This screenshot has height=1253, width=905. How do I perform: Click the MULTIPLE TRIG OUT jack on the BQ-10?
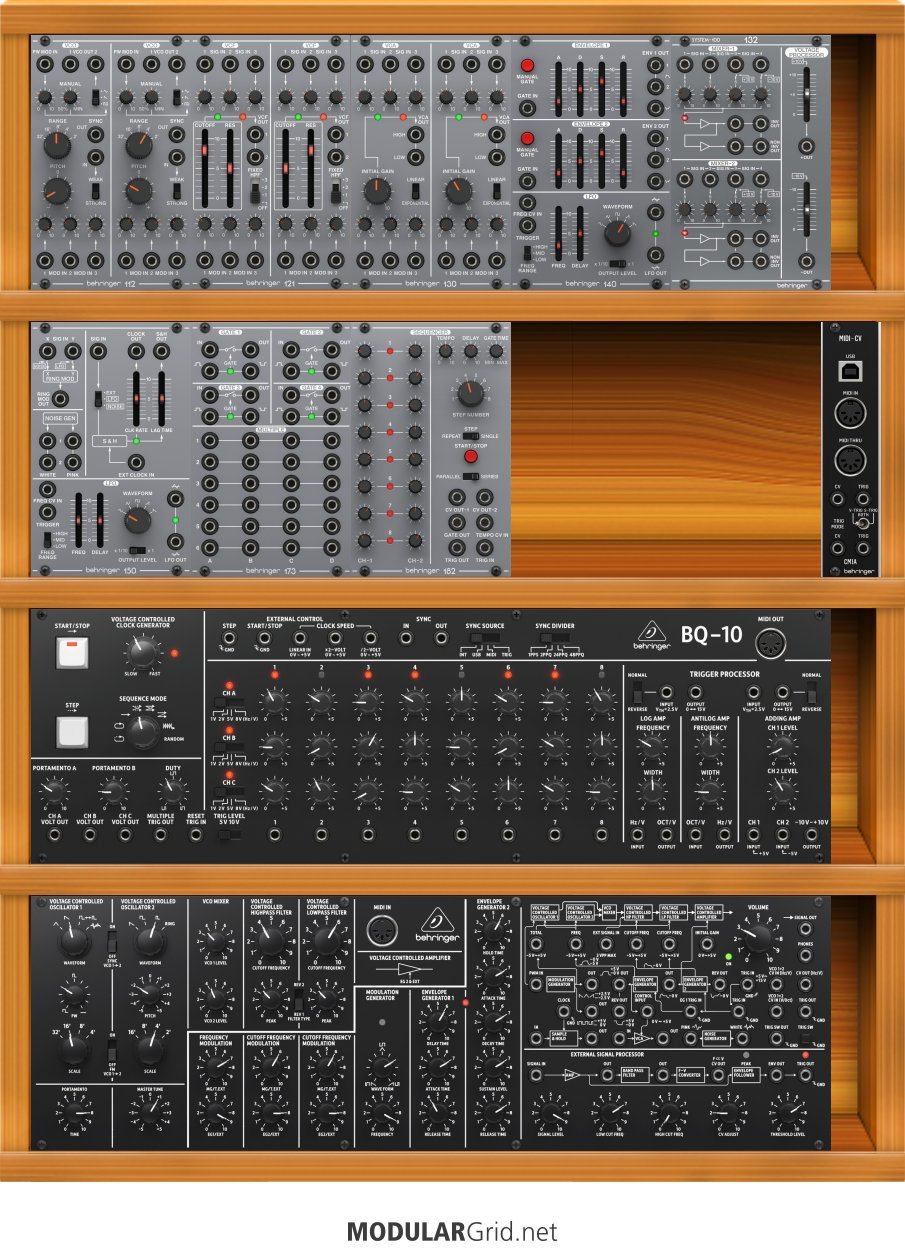(x=160, y=833)
